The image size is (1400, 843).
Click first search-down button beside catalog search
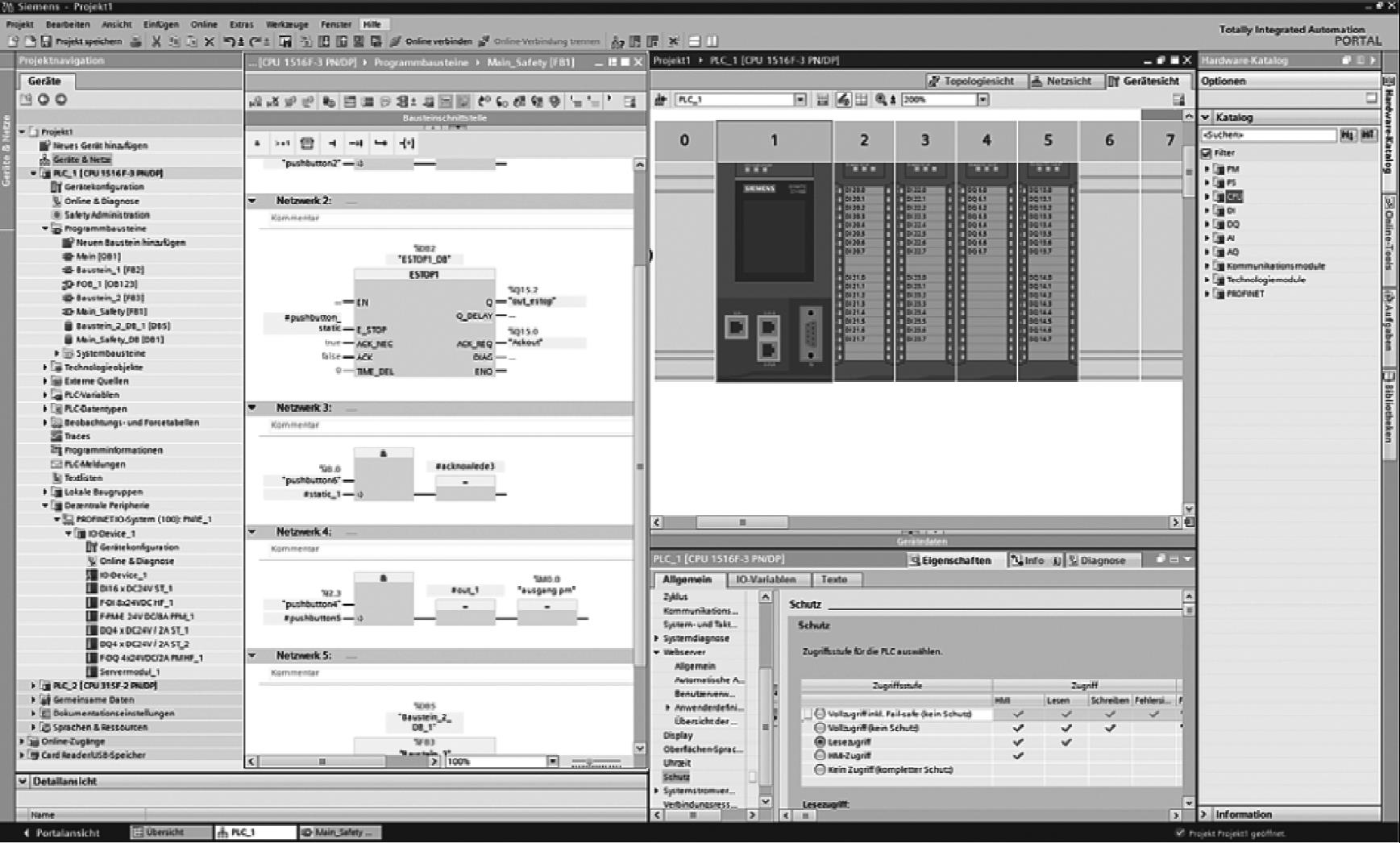tap(1348, 135)
